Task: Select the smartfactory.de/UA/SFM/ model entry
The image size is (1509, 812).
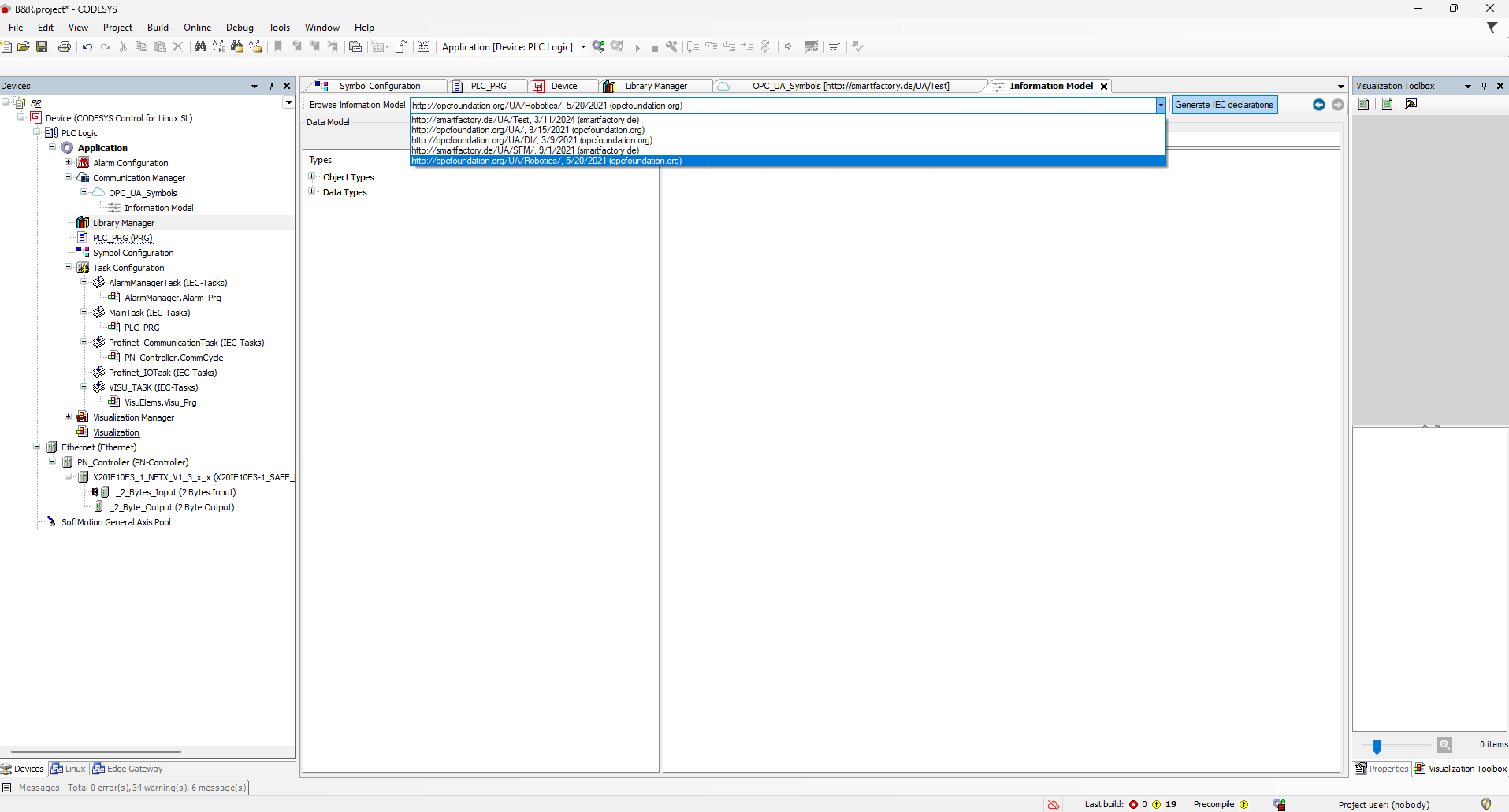Action: (525, 150)
